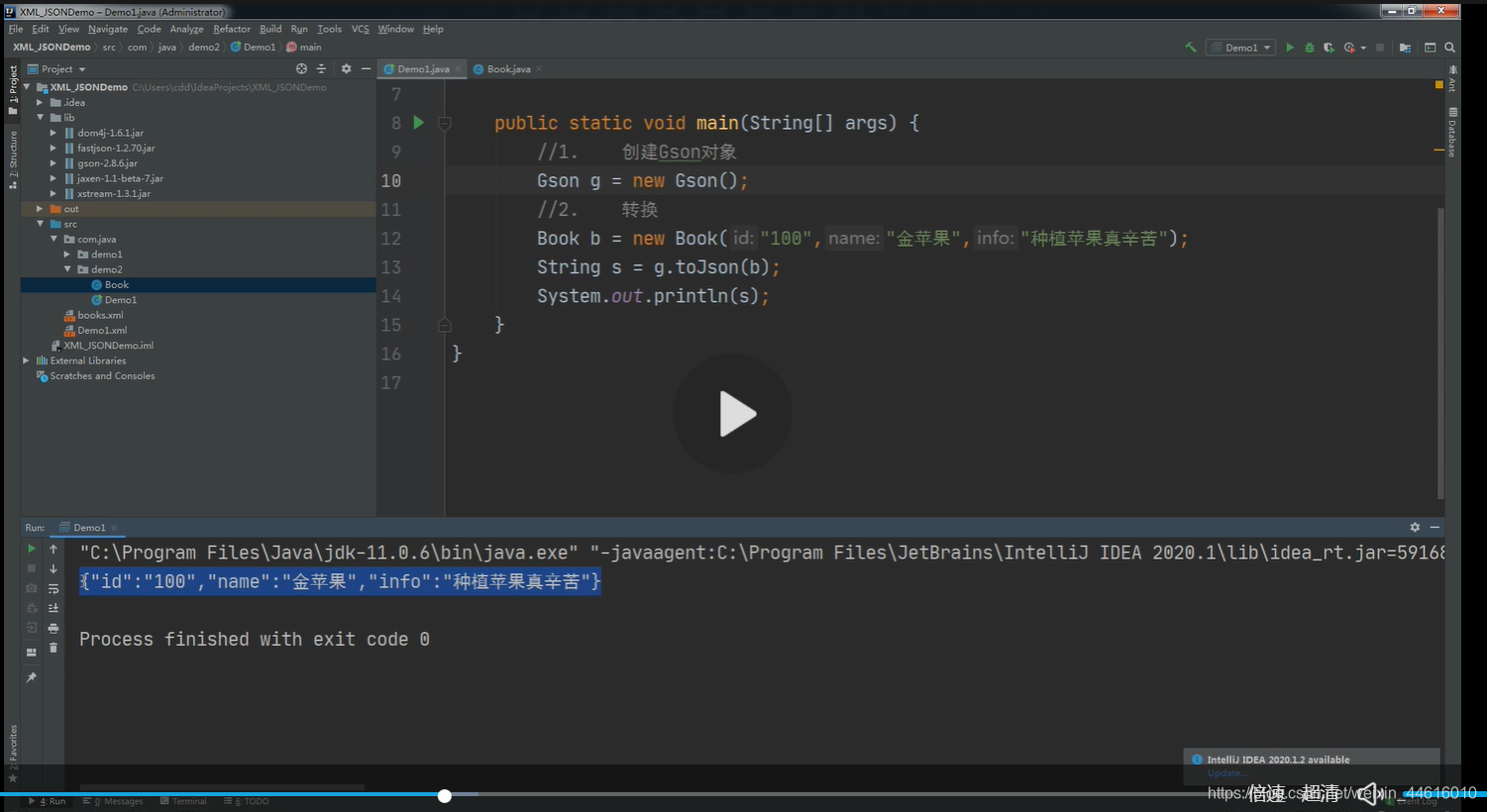Open the Analyze menu
Viewport: 1487px width, 812px height.
(x=186, y=29)
